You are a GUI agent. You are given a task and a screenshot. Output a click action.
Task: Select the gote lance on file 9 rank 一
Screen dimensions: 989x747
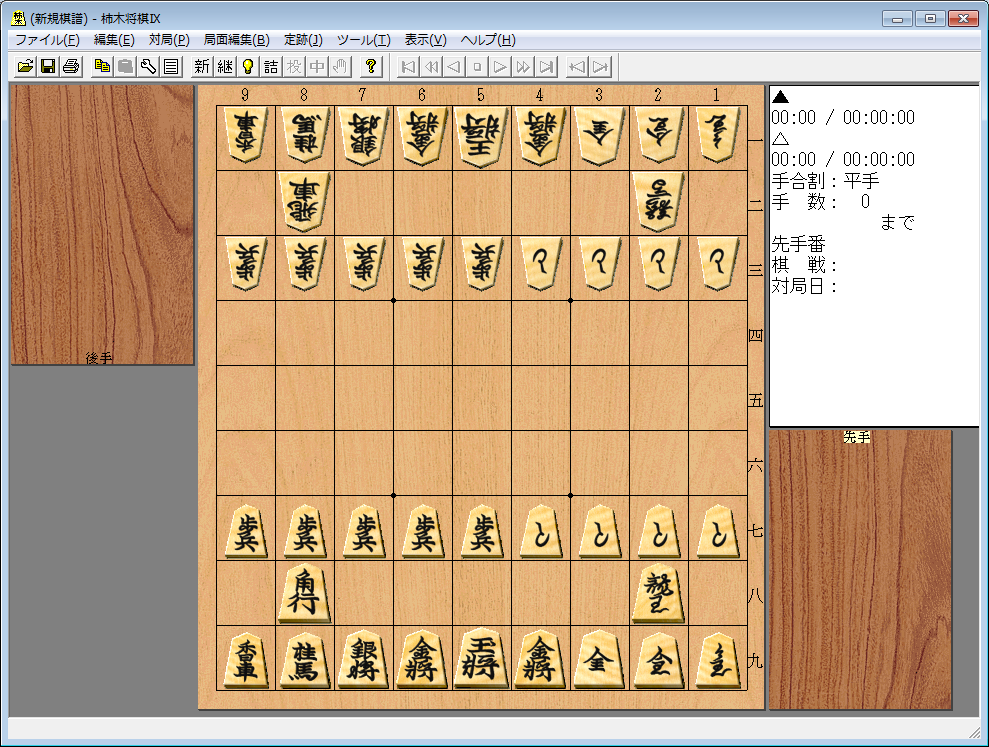(x=245, y=137)
